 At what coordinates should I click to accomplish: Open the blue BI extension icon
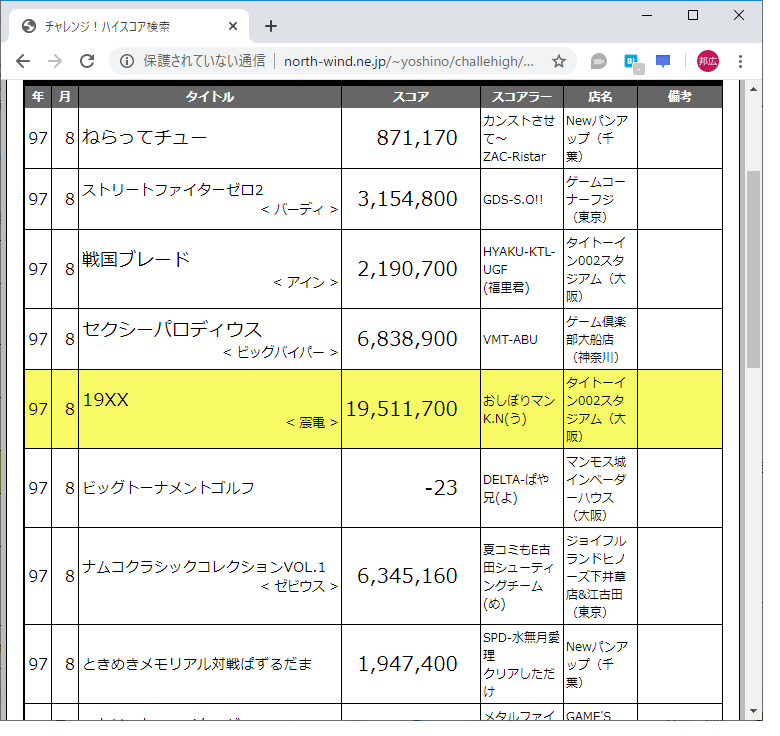(633, 62)
